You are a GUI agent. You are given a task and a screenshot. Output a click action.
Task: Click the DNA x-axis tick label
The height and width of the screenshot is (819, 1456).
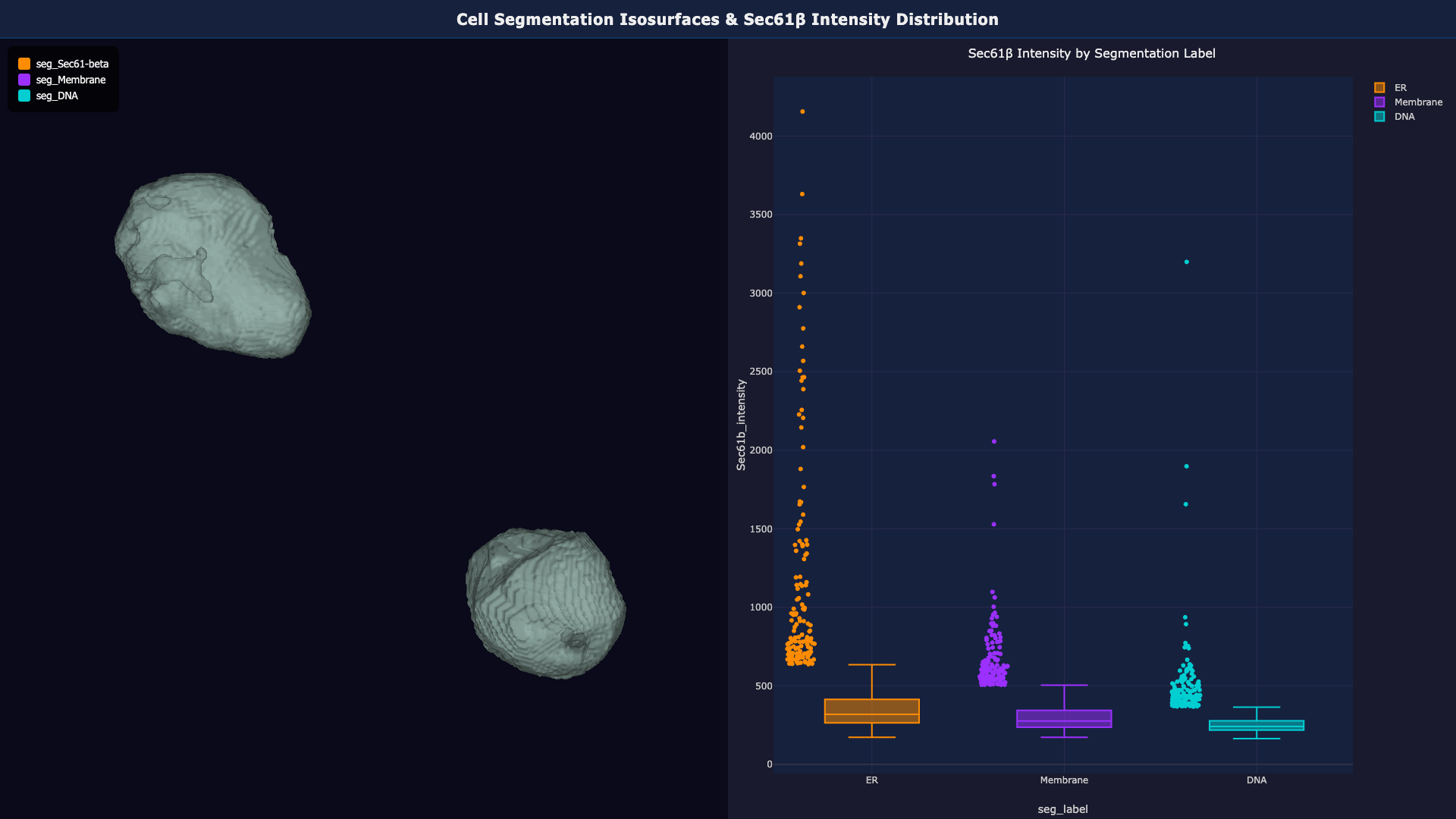(x=1257, y=780)
